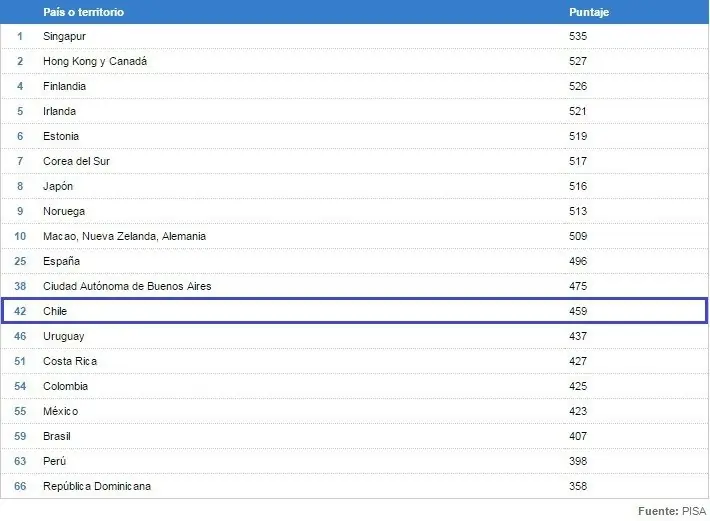
Task: Select the Perú row name
Action: [x=54, y=461]
